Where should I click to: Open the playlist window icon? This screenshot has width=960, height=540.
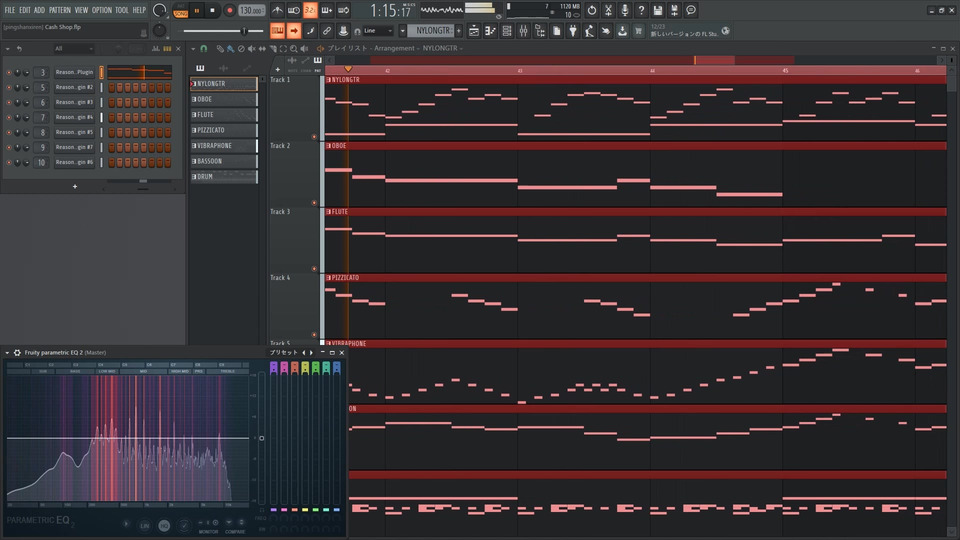[x=474, y=31]
